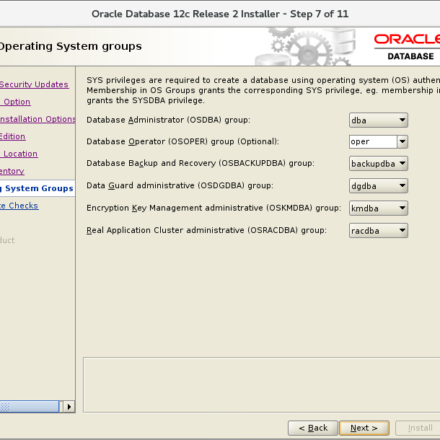Click the Next button

point(364,428)
